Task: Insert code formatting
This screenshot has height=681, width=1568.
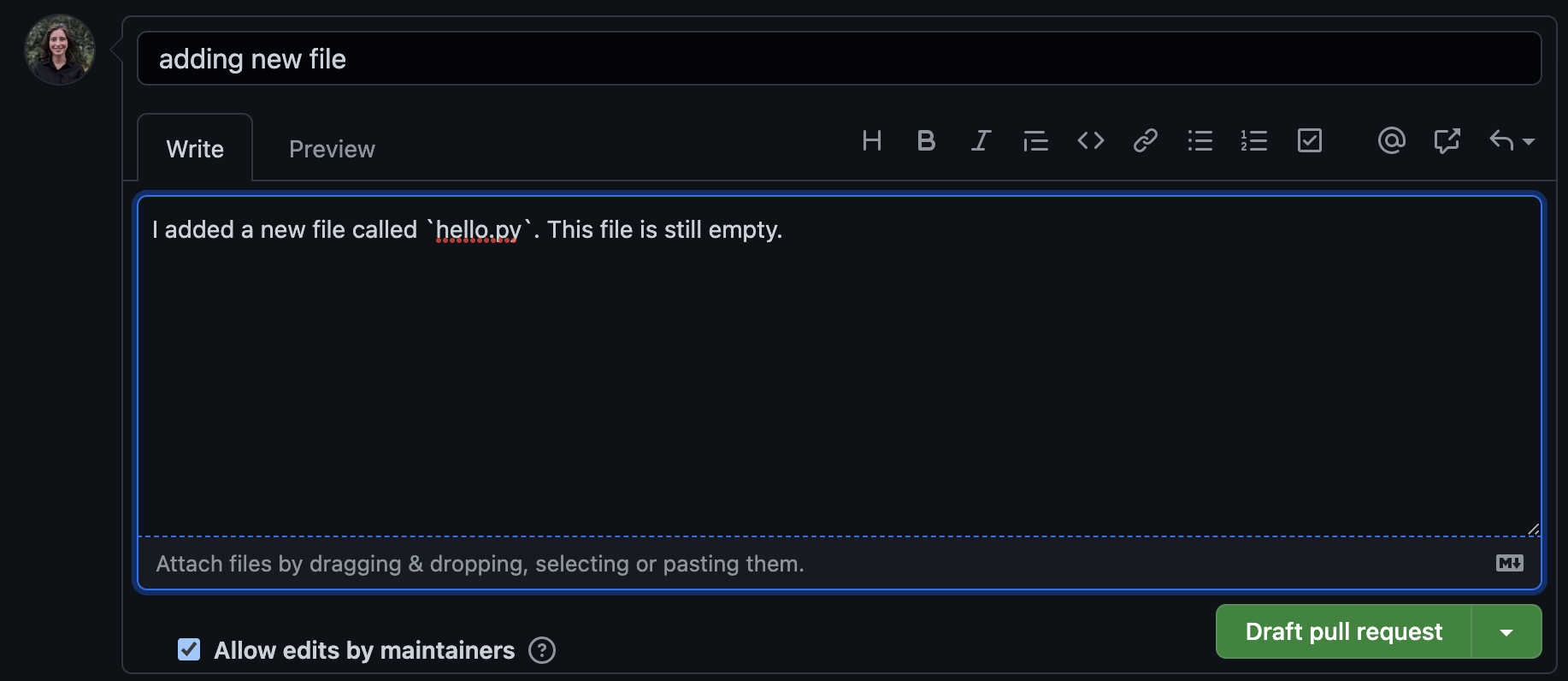Action: 1090,140
